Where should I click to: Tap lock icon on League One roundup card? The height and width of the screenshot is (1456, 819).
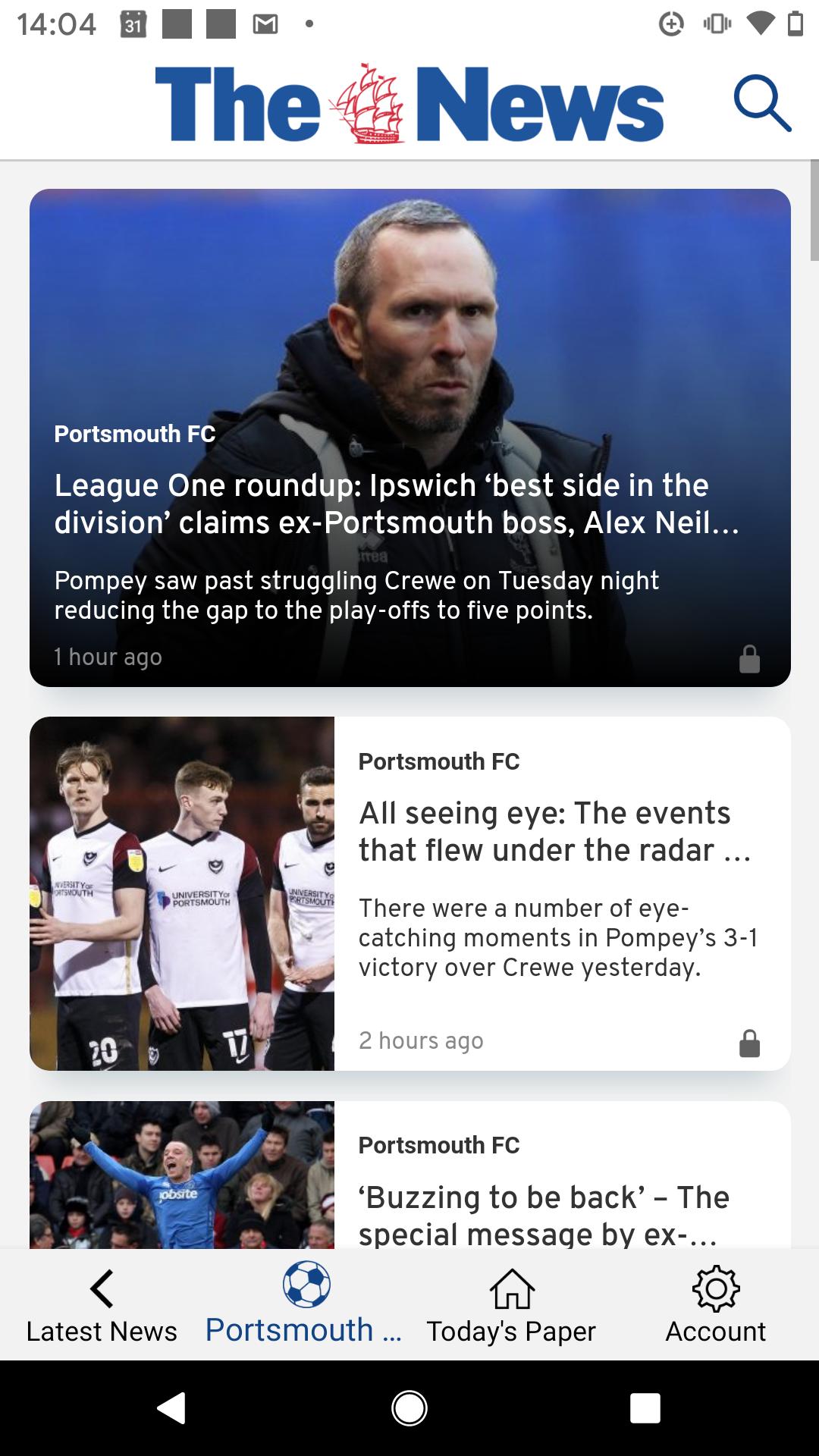(749, 659)
